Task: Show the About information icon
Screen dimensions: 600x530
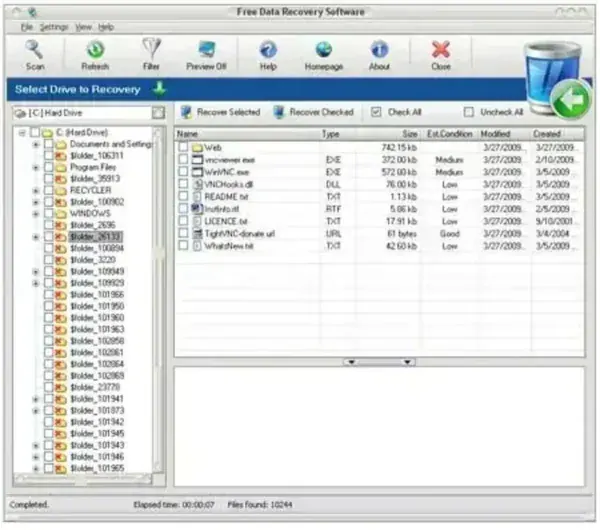Action: pos(379,49)
